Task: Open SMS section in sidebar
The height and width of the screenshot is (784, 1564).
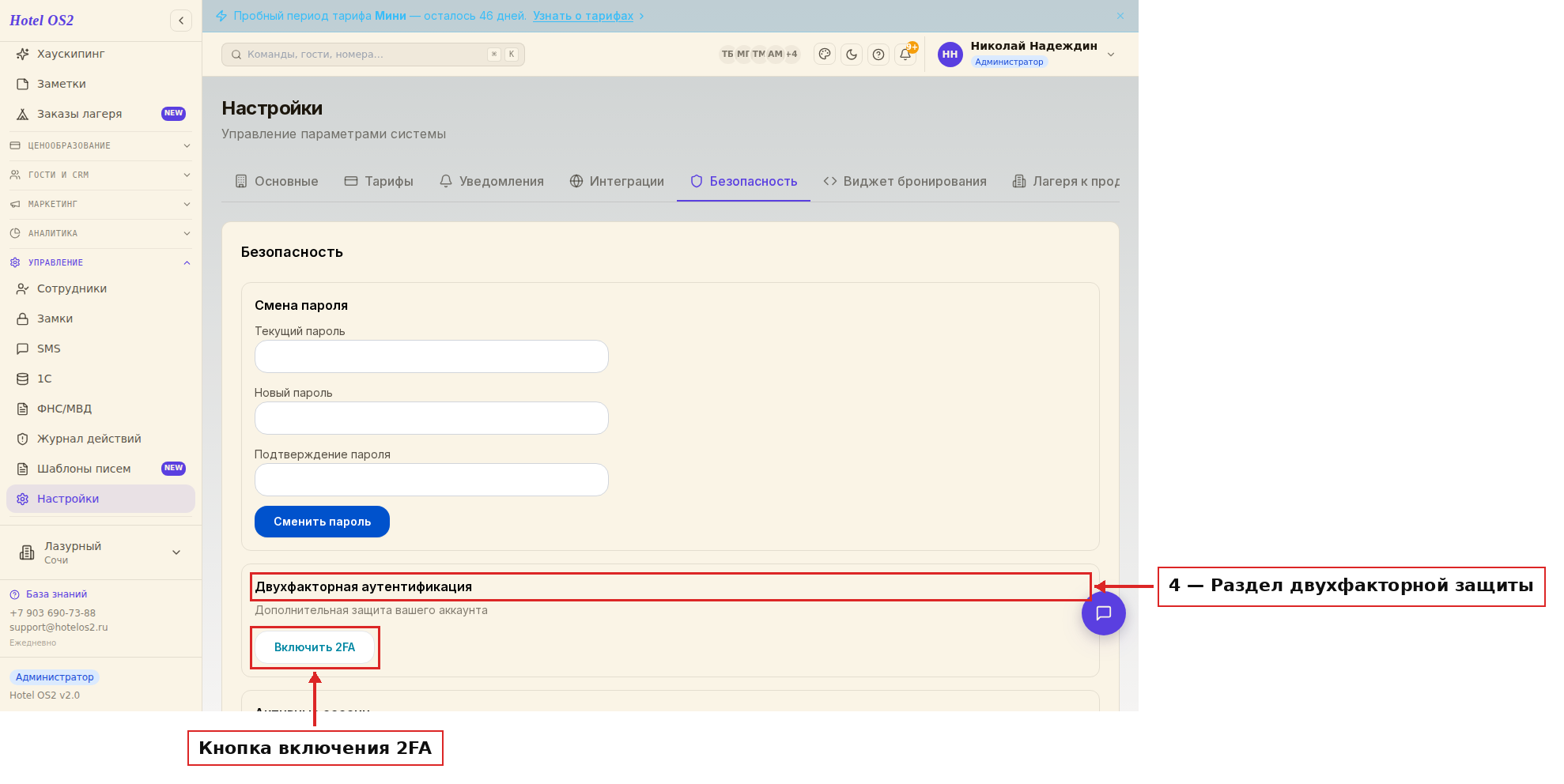Action: (100, 349)
